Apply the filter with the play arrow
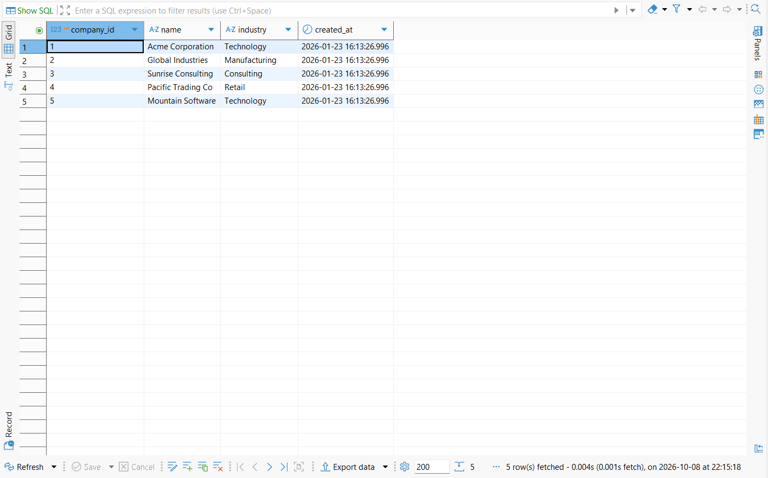 coord(616,10)
